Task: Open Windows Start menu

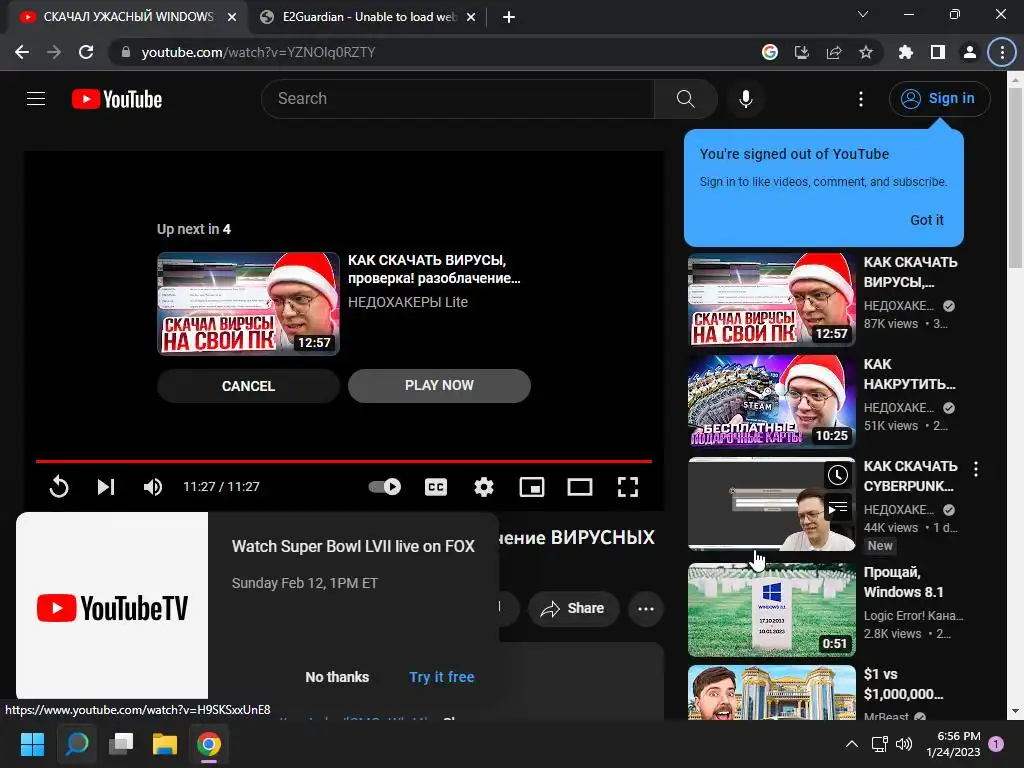Action: (32, 744)
